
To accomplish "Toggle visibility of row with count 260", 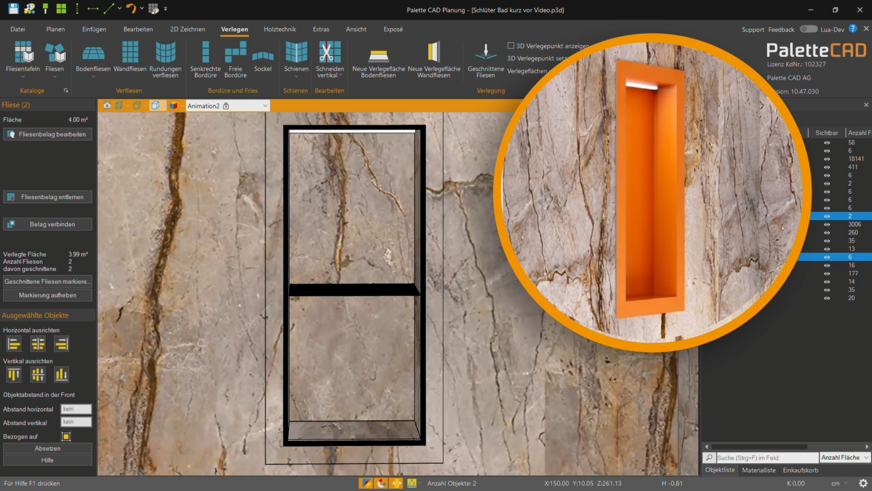I will point(827,232).
